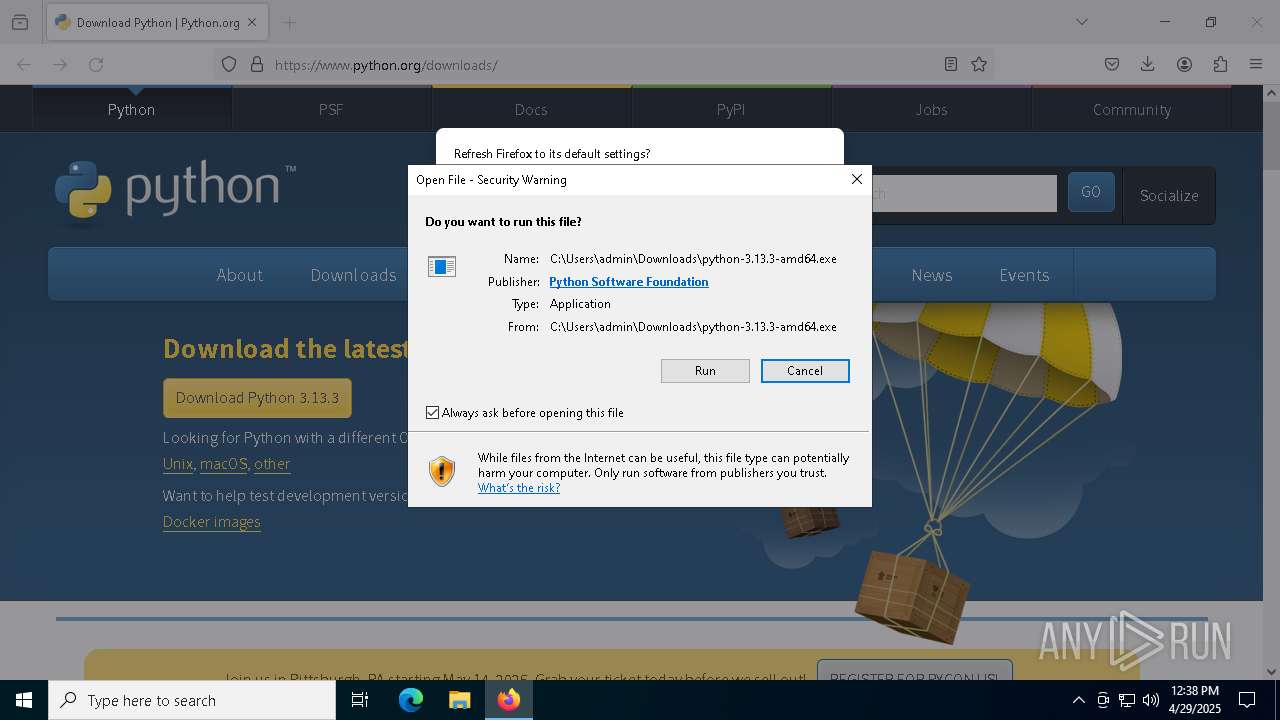Select the Events navigation menu
1280x720 pixels.
[1024, 275]
